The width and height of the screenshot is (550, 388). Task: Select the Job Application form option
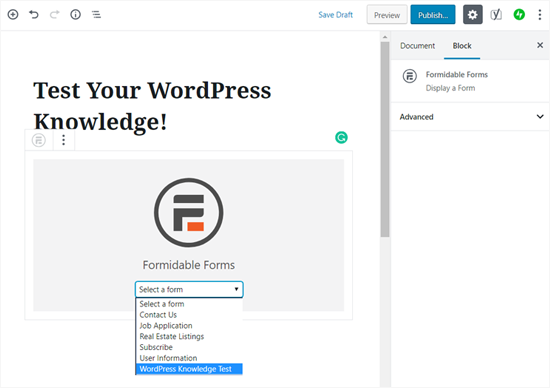point(189,326)
